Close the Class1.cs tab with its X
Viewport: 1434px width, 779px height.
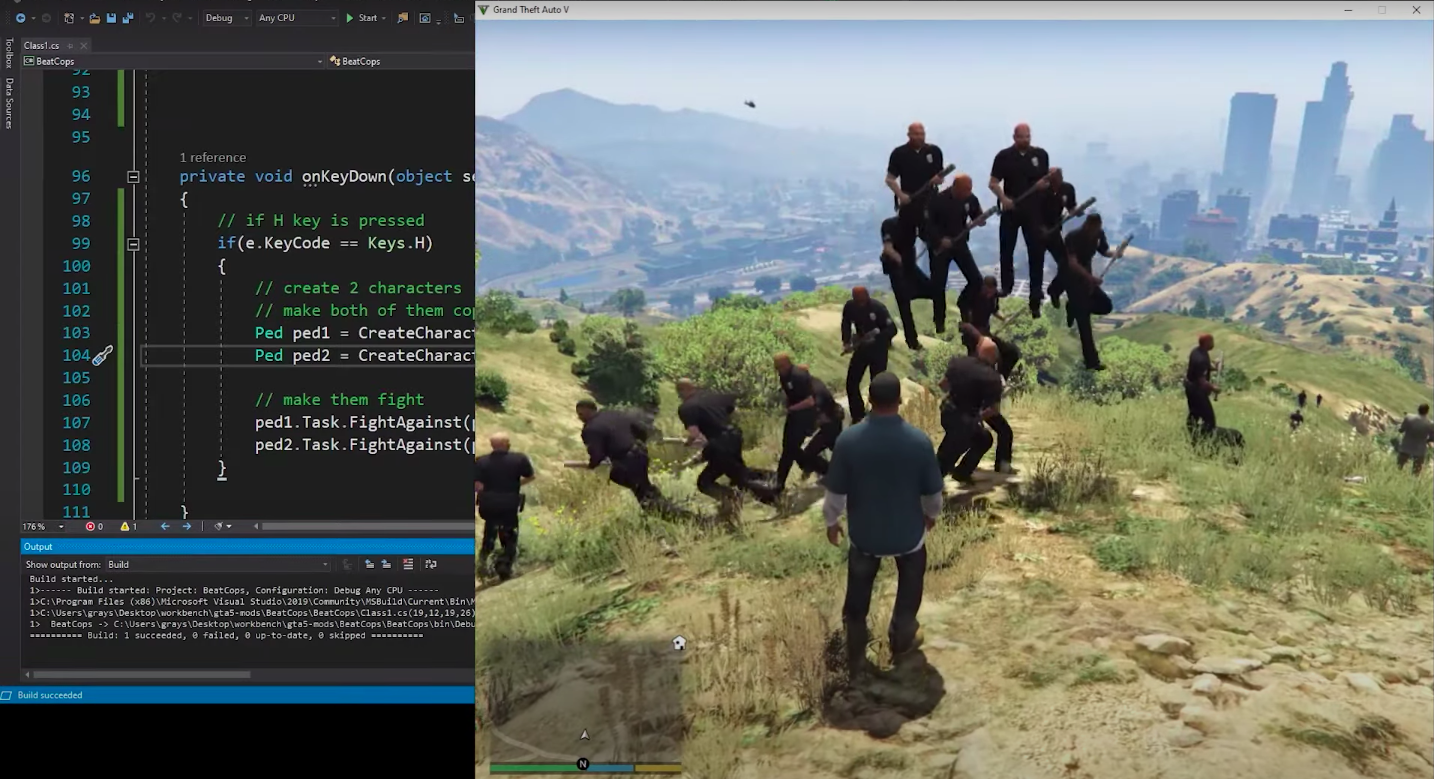tap(84, 46)
